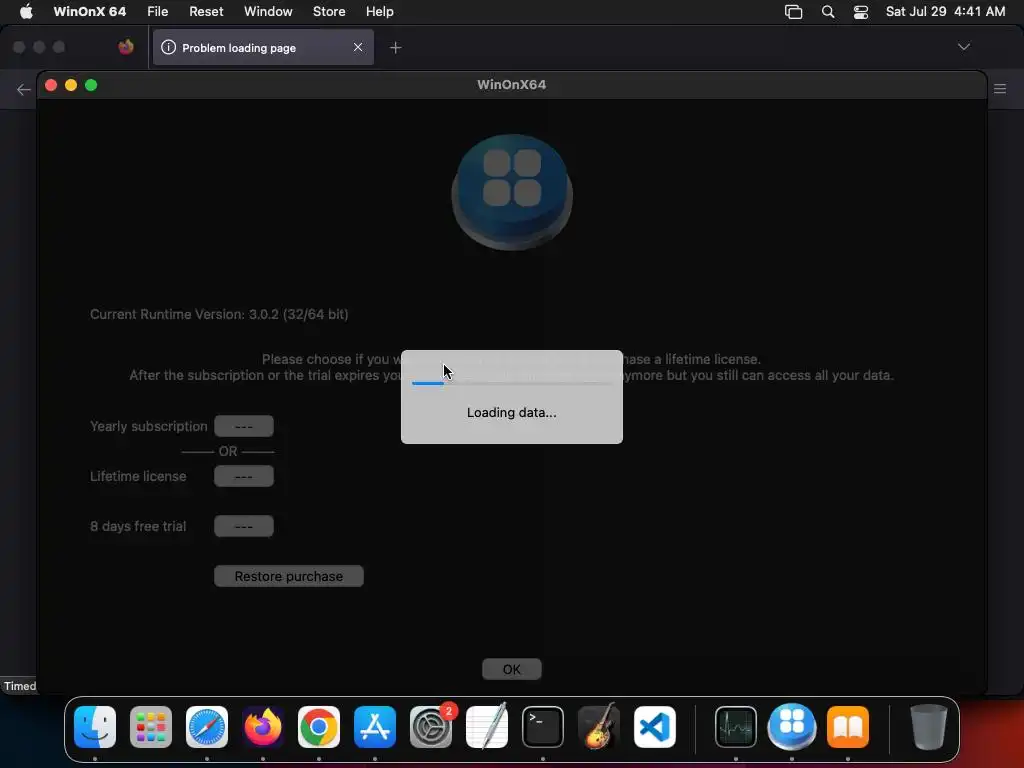Viewport: 1024px width, 768px height.
Task: Click Restore purchase
Action: click(289, 576)
